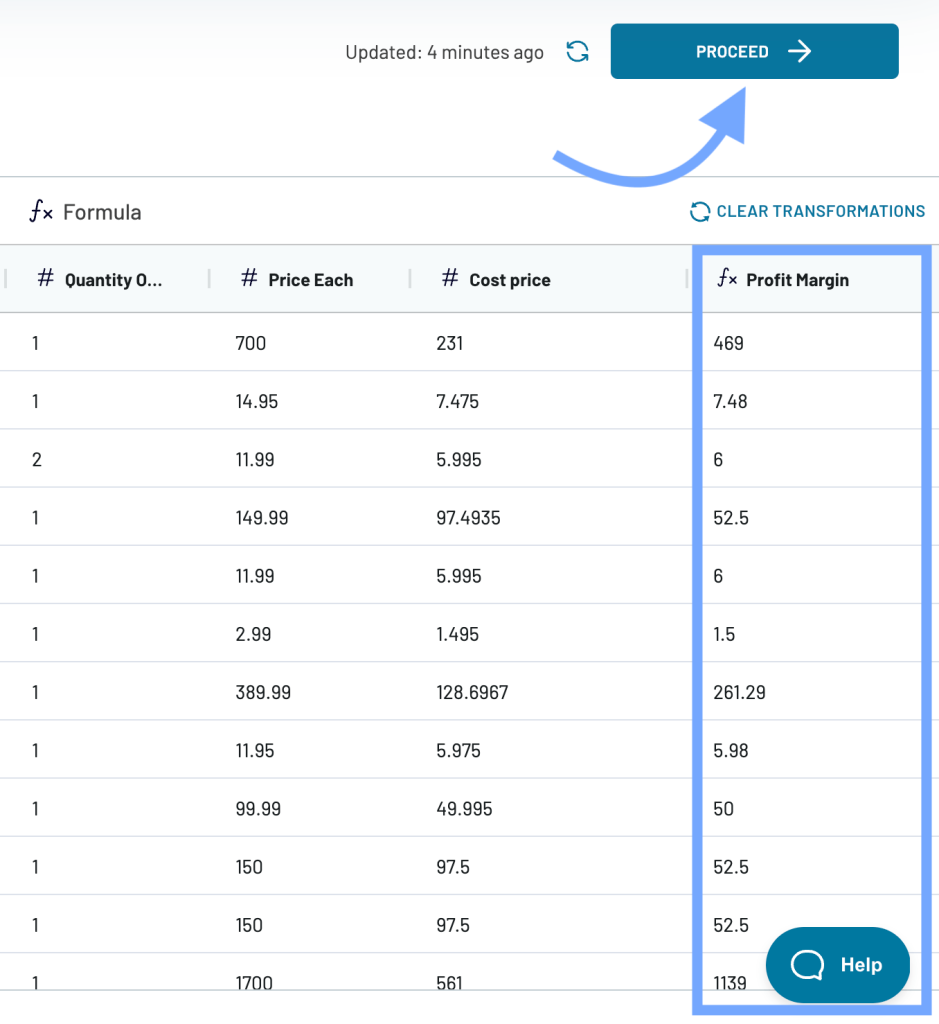Click number type icon on Price Each
The image size is (939, 1024).
249,278
